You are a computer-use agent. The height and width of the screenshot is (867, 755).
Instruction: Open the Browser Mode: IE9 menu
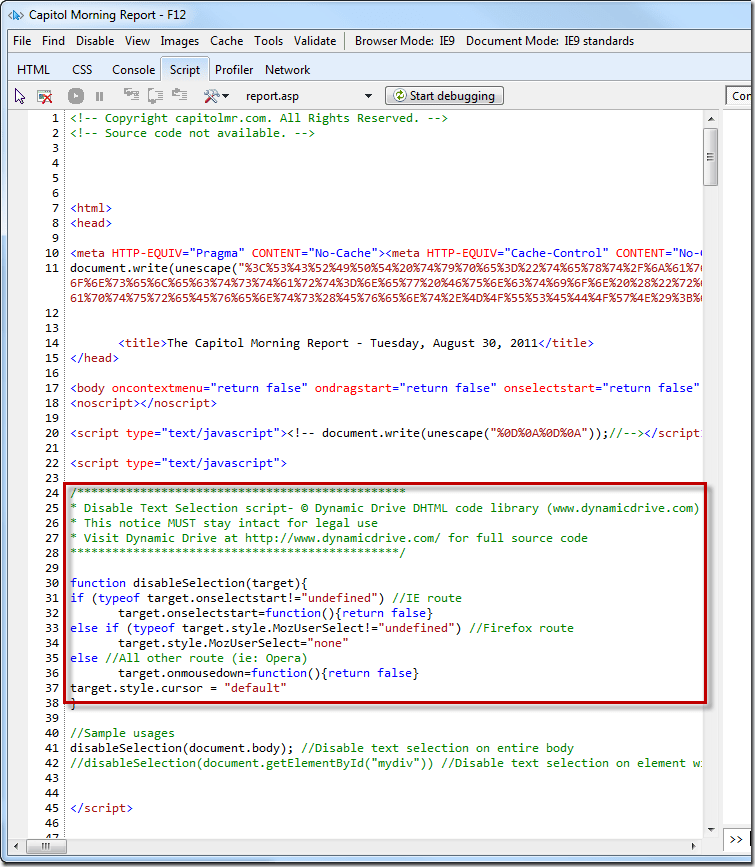(x=404, y=41)
